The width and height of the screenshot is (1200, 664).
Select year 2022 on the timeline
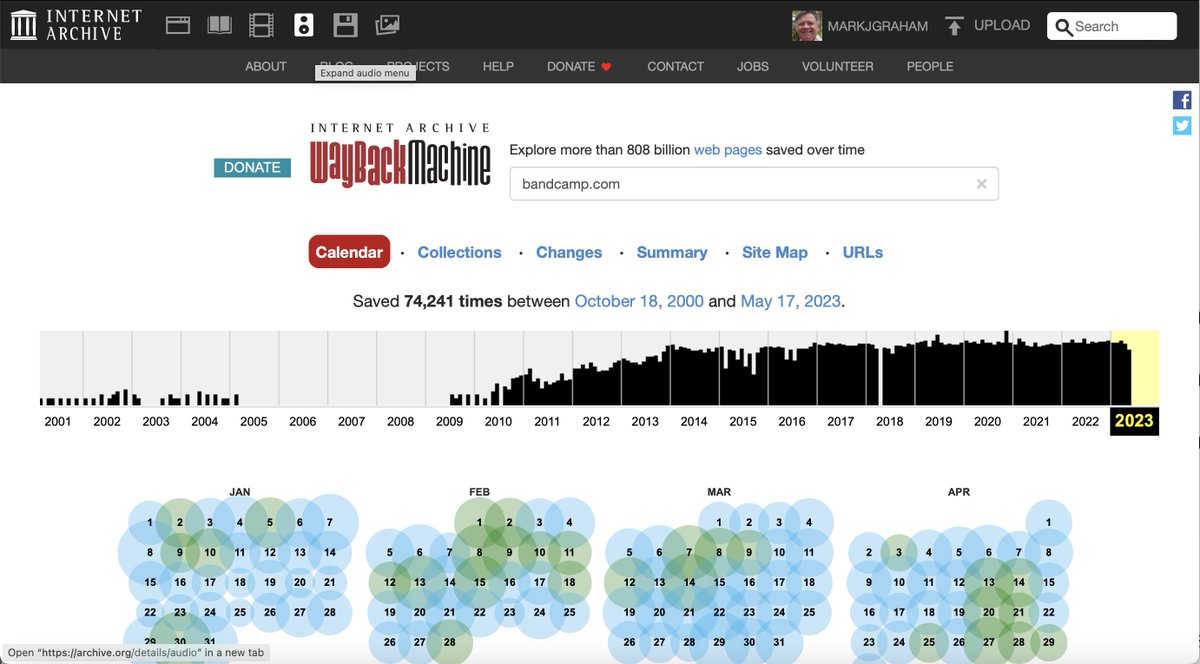tap(1085, 421)
